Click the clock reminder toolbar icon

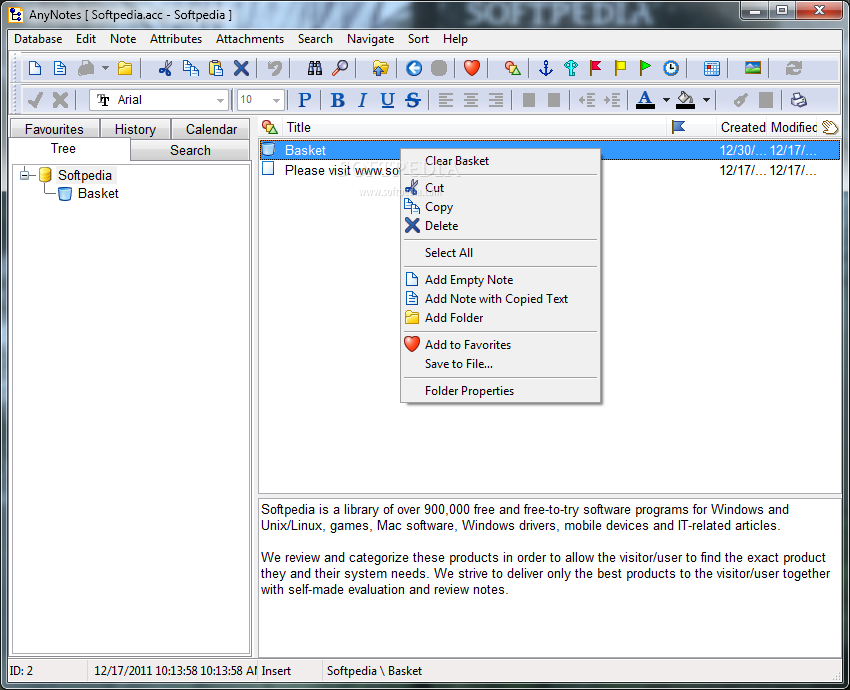(671, 68)
